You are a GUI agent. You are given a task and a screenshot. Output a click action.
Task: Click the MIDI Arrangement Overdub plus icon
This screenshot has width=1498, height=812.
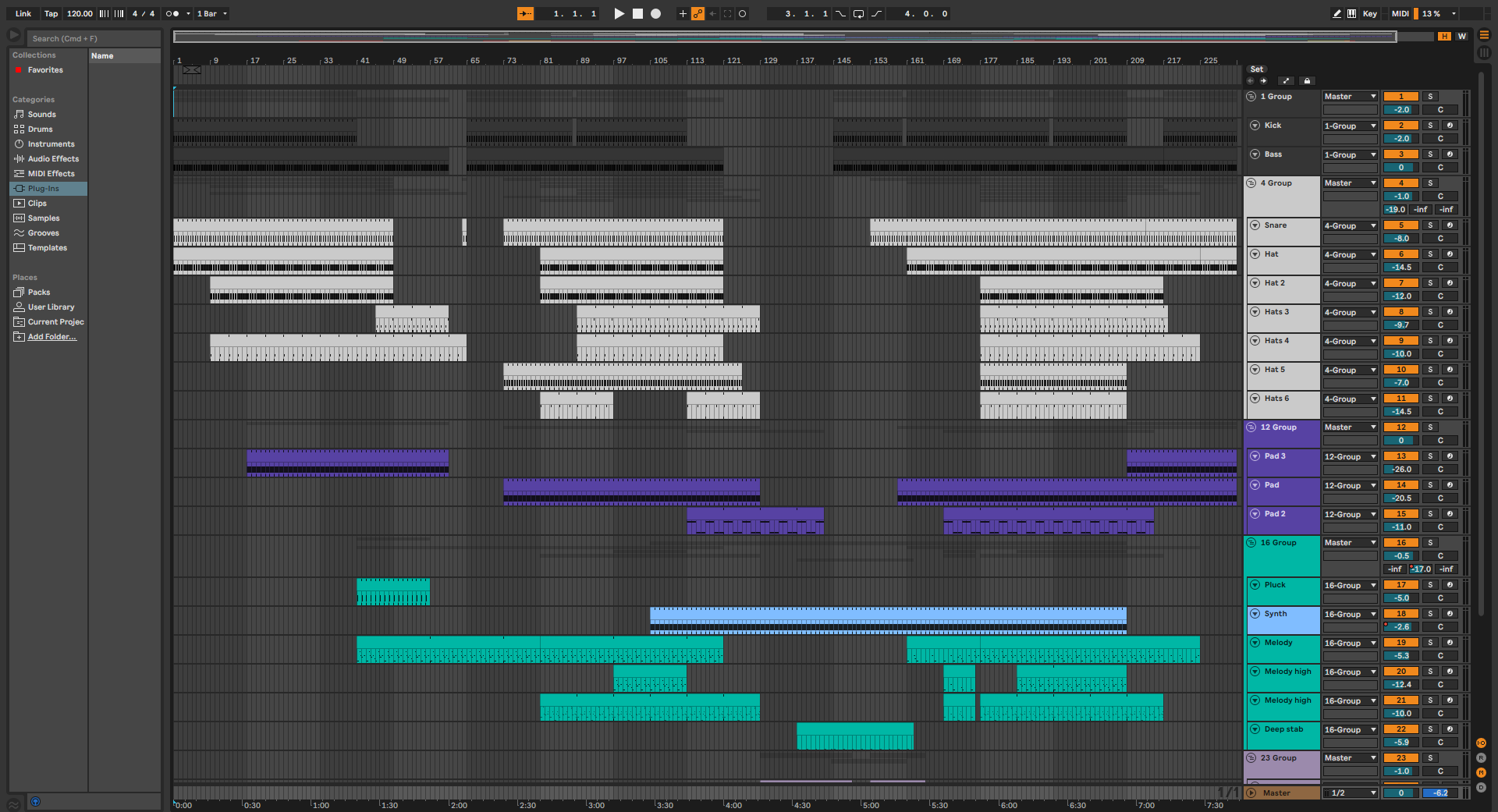coord(683,13)
